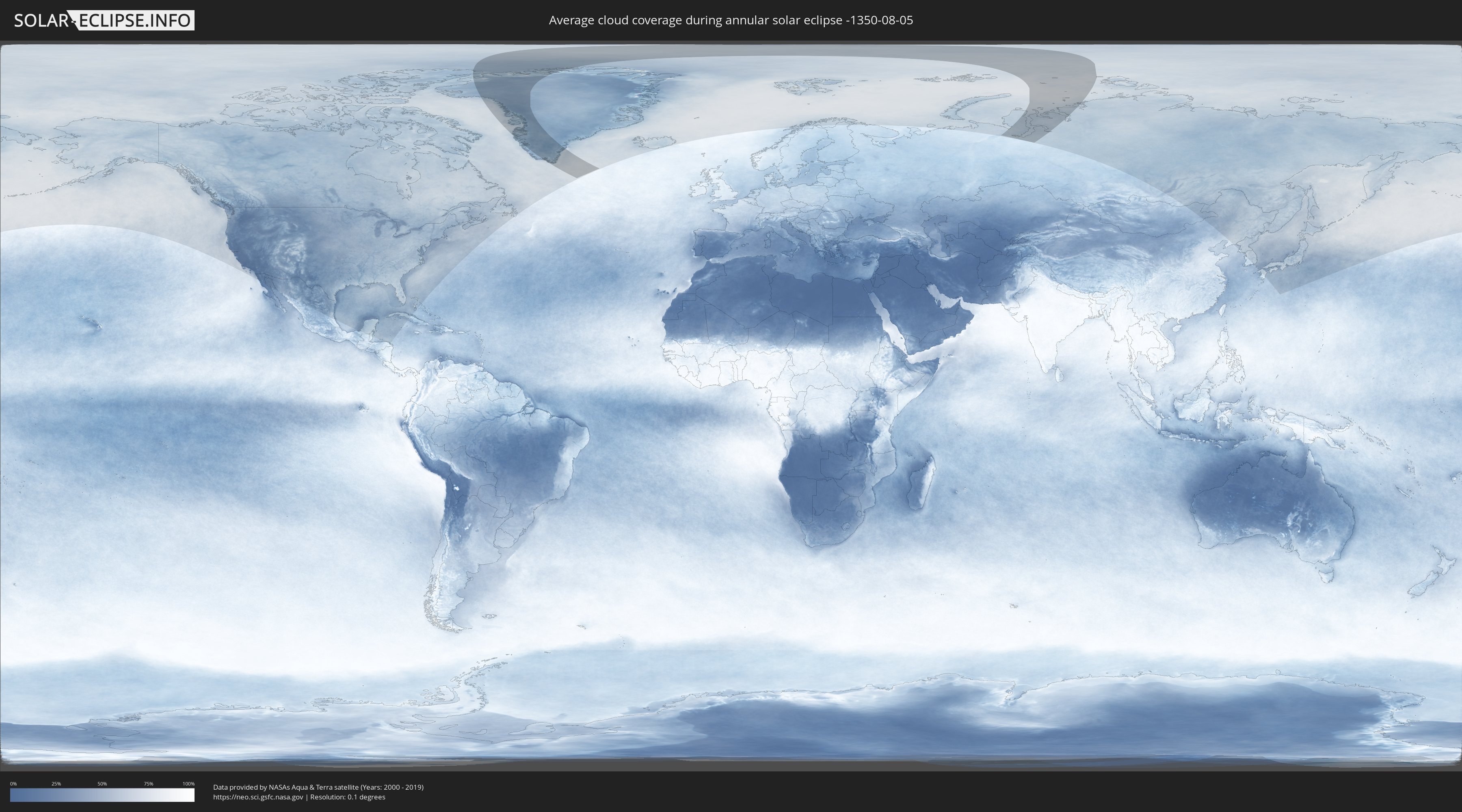Click the 100% legend label
This screenshot has height=812, width=1462.
coord(188,784)
